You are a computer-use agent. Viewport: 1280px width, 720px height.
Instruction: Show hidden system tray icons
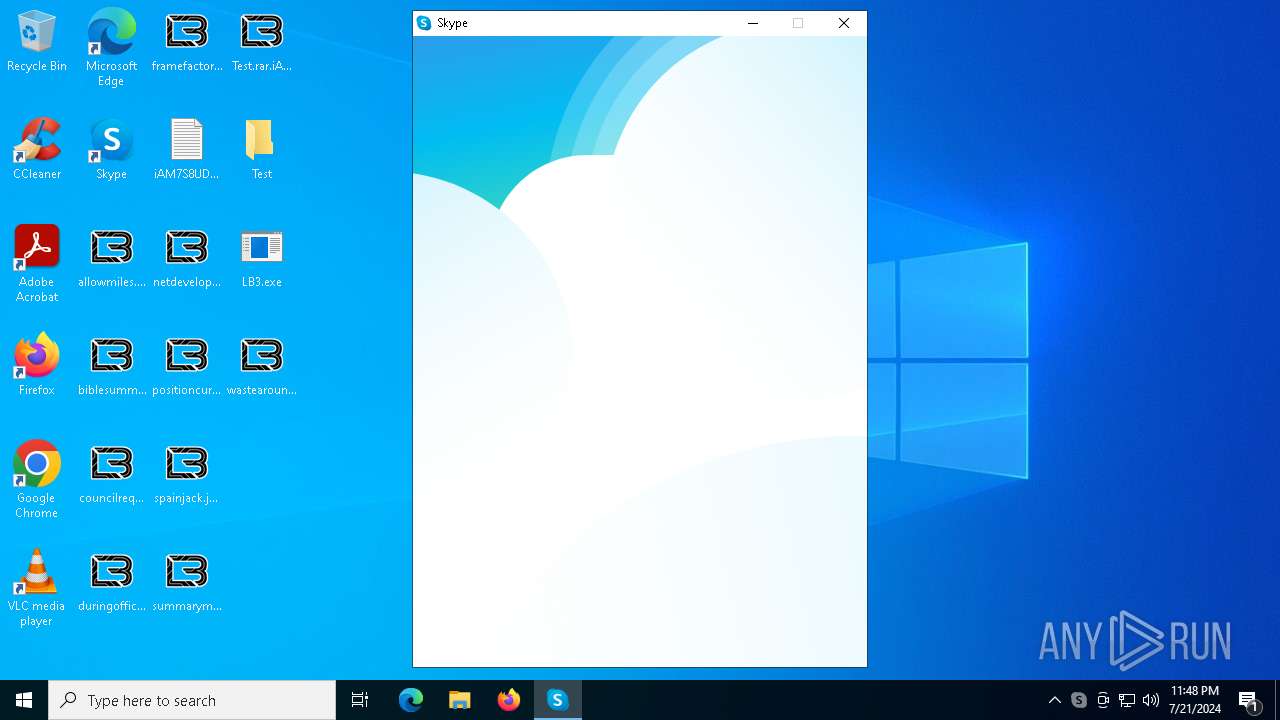coord(1055,700)
